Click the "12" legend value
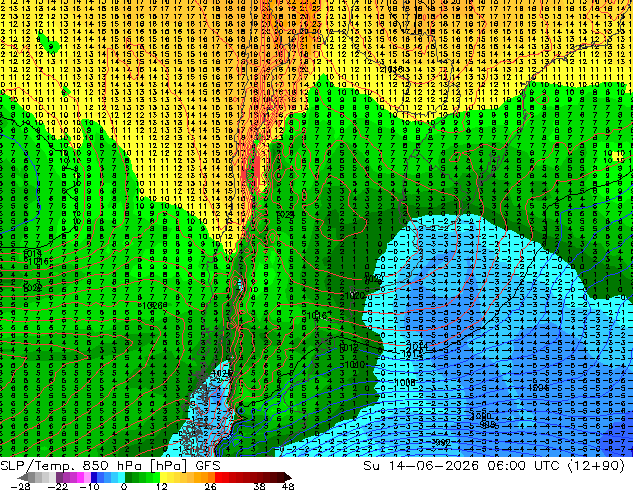 (x=162, y=486)
